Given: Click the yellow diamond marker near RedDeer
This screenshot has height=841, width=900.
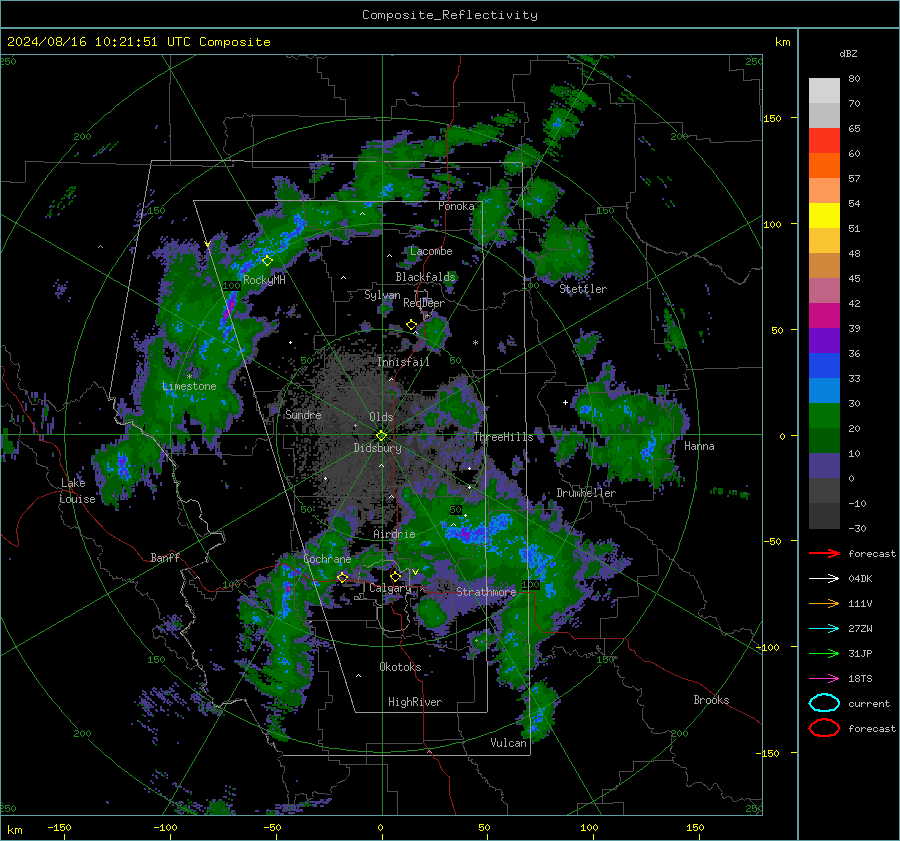Looking at the screenshot, I should 411,325.
